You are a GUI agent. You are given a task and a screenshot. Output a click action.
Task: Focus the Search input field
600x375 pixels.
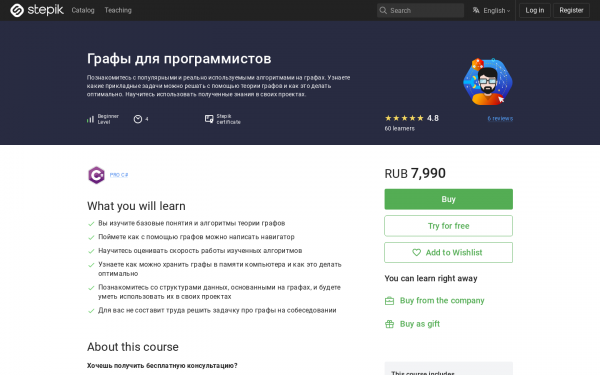(420, 10)
